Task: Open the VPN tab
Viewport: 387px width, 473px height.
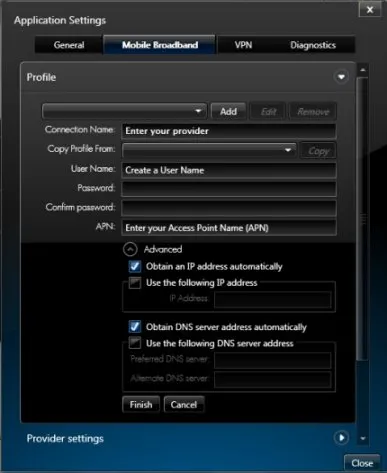Action: (243, 45)
